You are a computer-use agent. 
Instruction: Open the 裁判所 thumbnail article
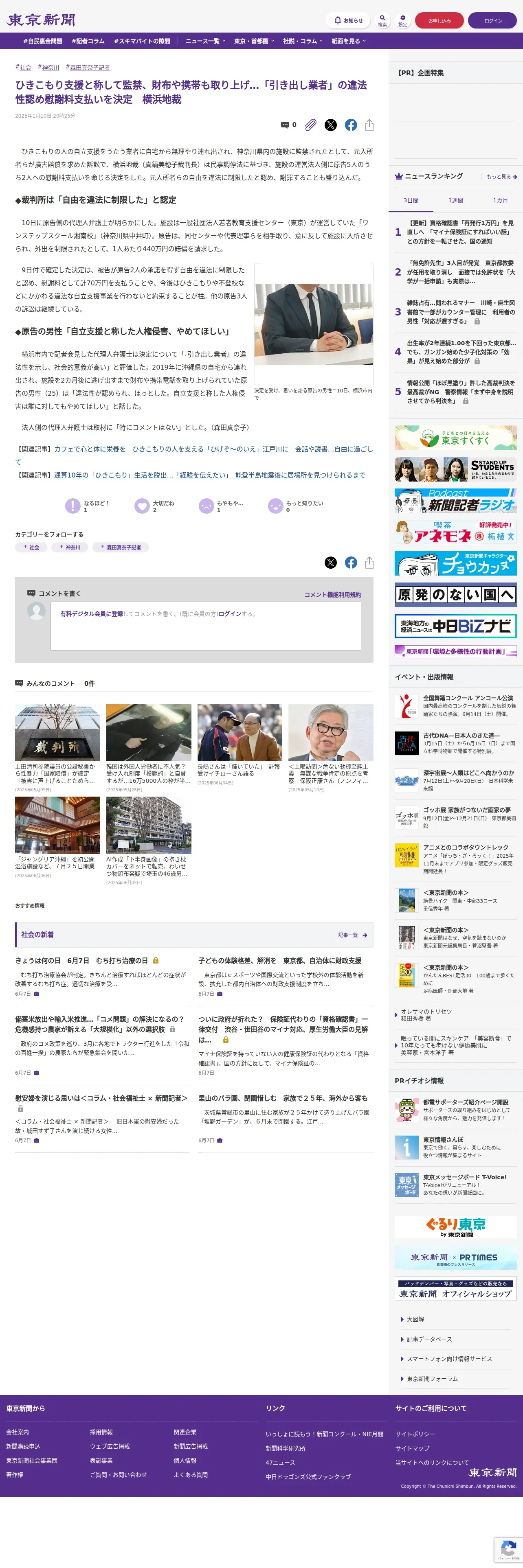[x=57, y=732]
